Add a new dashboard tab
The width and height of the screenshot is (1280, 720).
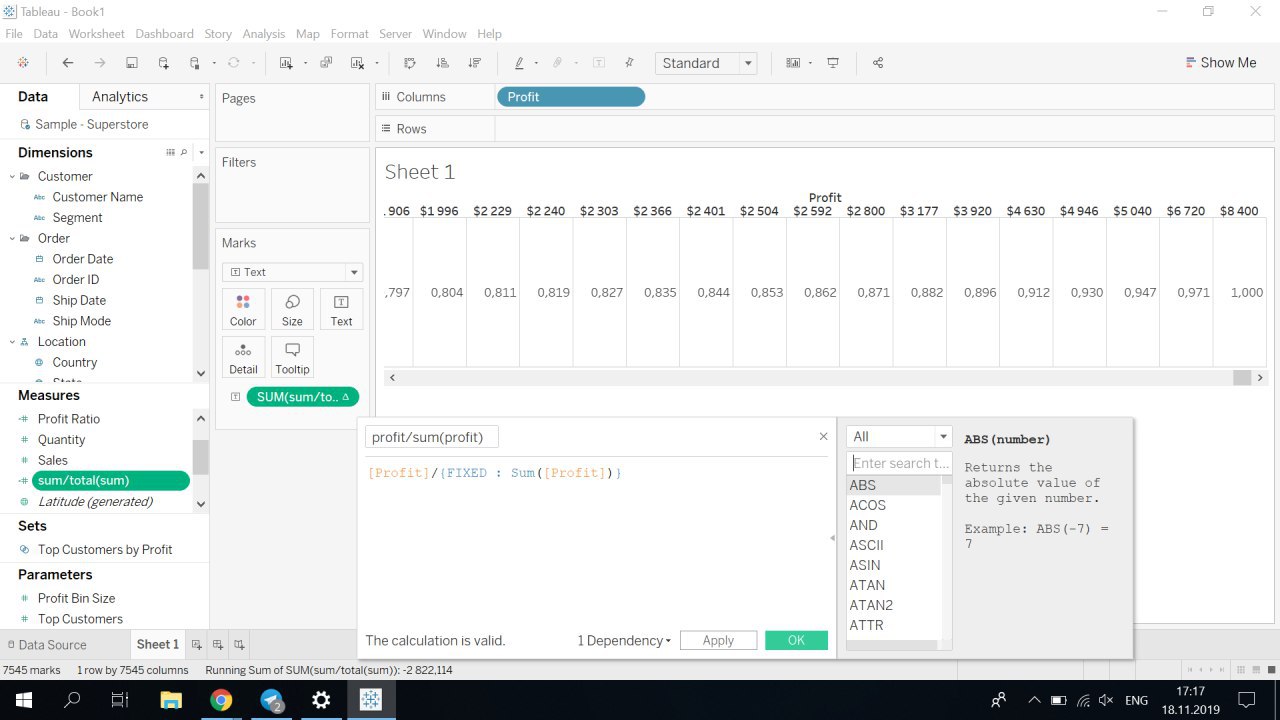[218, 645]
